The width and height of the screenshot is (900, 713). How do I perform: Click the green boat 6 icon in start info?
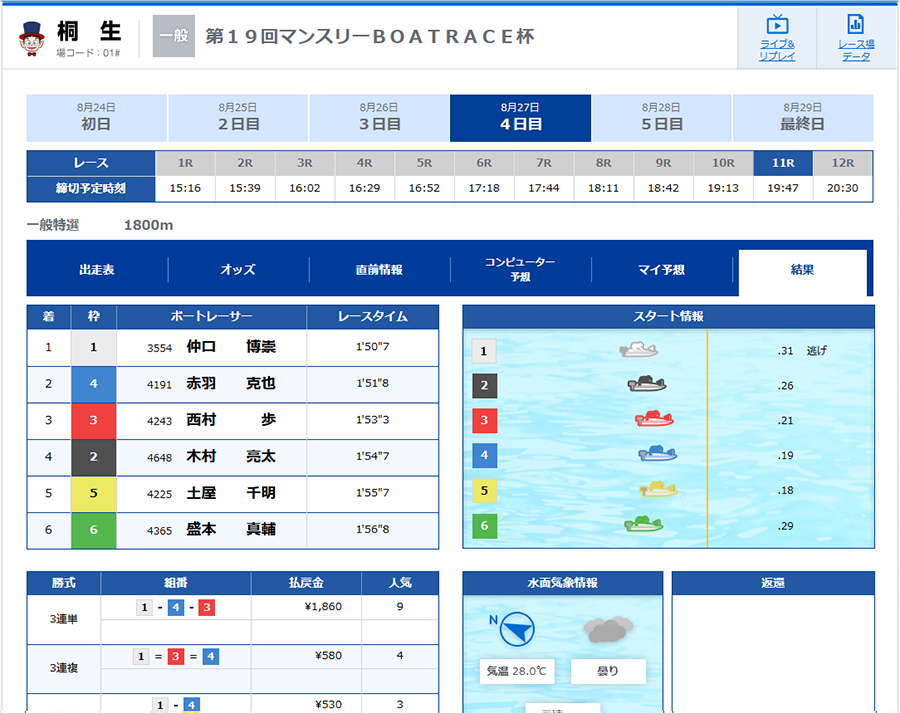click(x=643, y=524)
